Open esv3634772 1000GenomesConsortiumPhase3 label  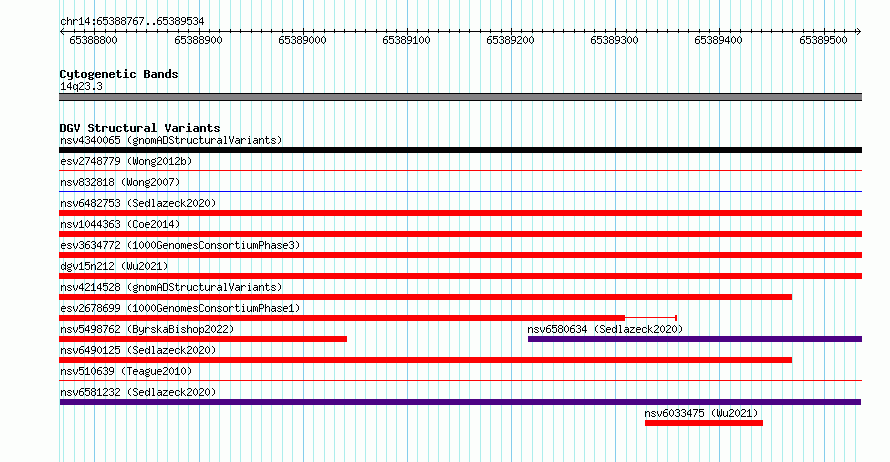[x=180, y=245]
